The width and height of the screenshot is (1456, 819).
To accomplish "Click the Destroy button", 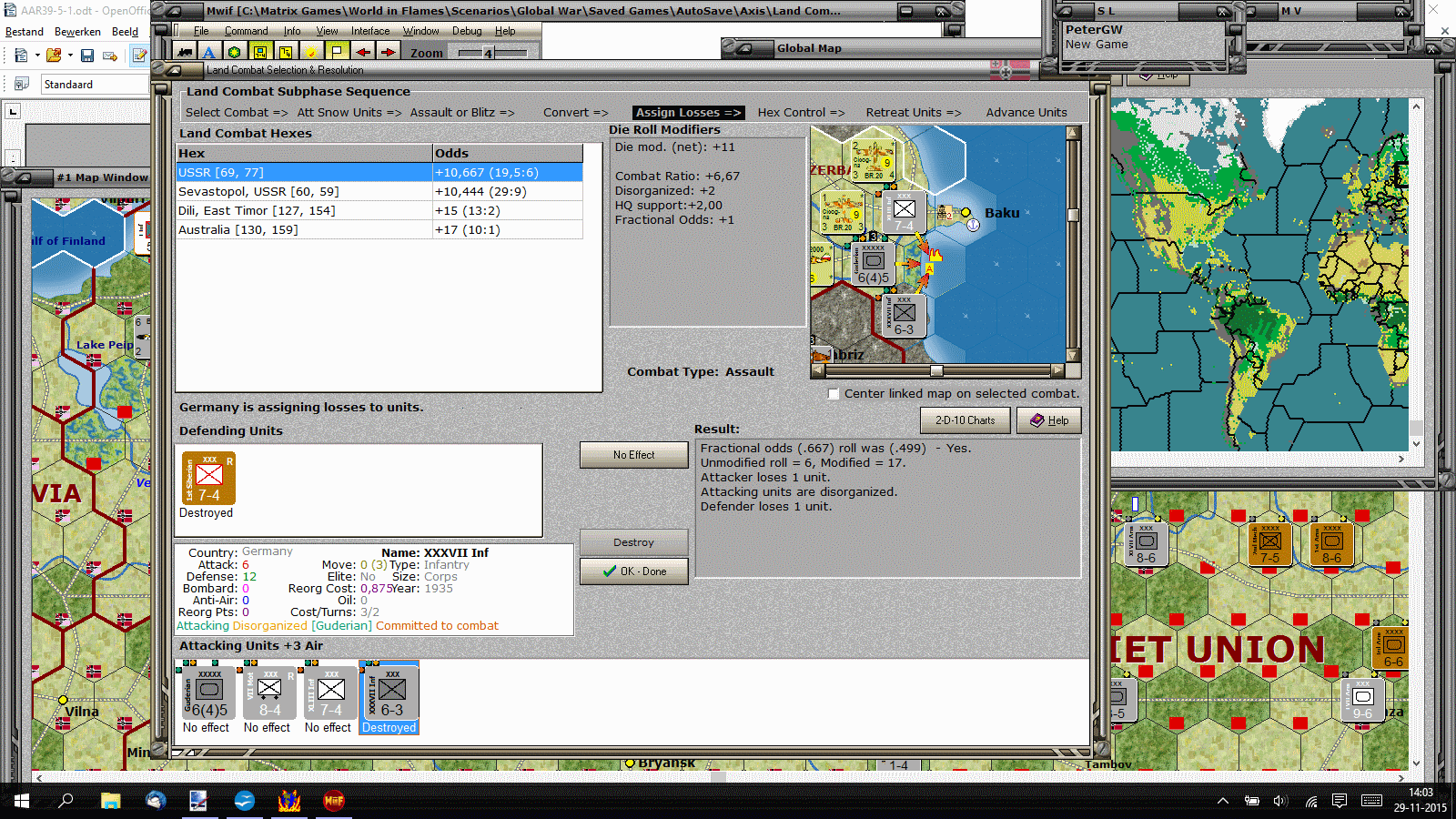I will click(x=633, y=542).
